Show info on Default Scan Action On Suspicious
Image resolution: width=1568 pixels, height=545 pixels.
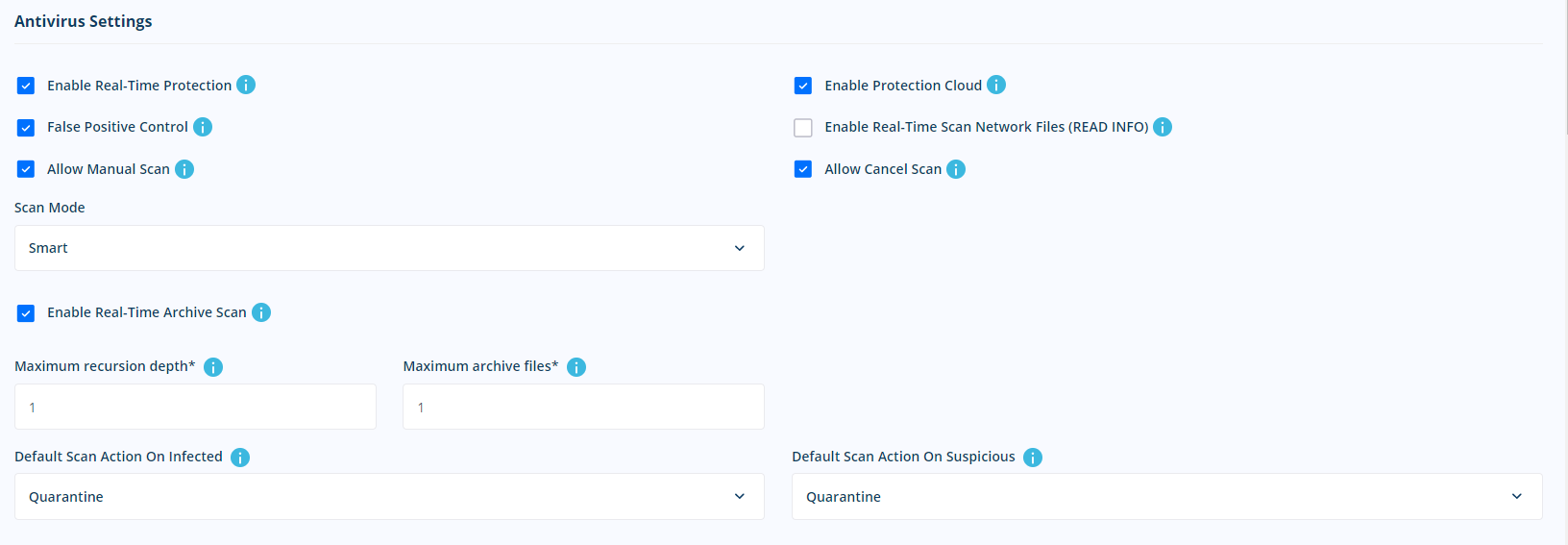[x=1033, y=458]
